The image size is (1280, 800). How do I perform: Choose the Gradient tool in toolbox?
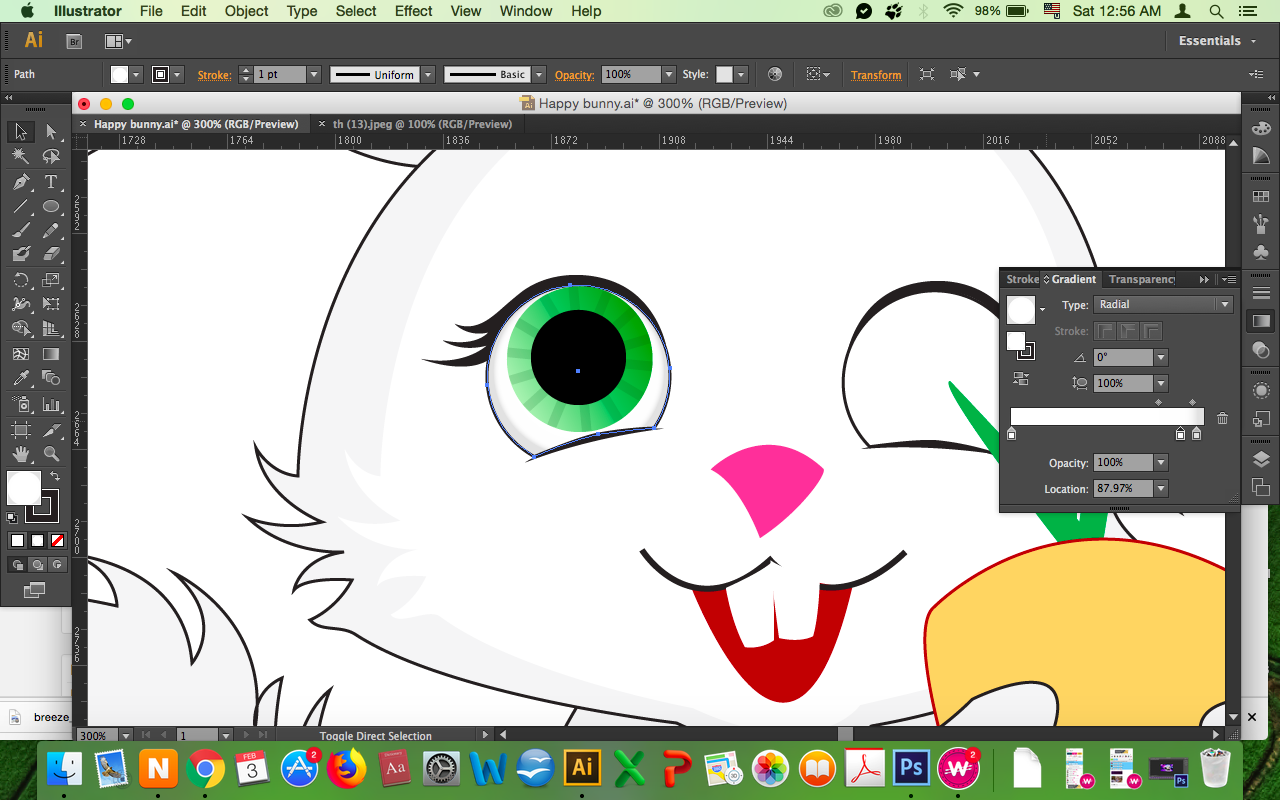[51, 354]
